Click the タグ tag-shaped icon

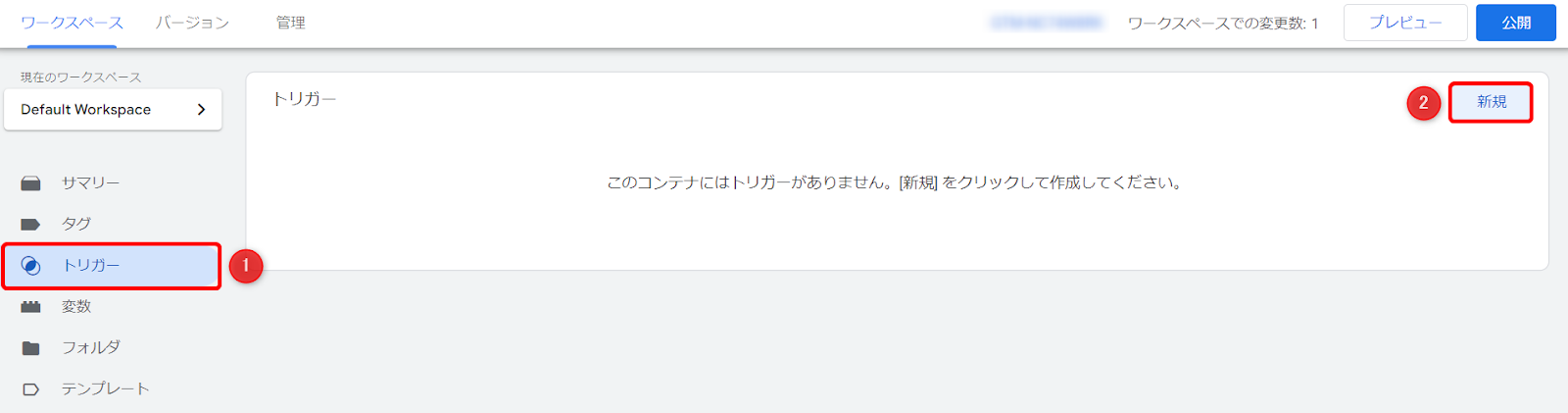(x=31, y=225)
